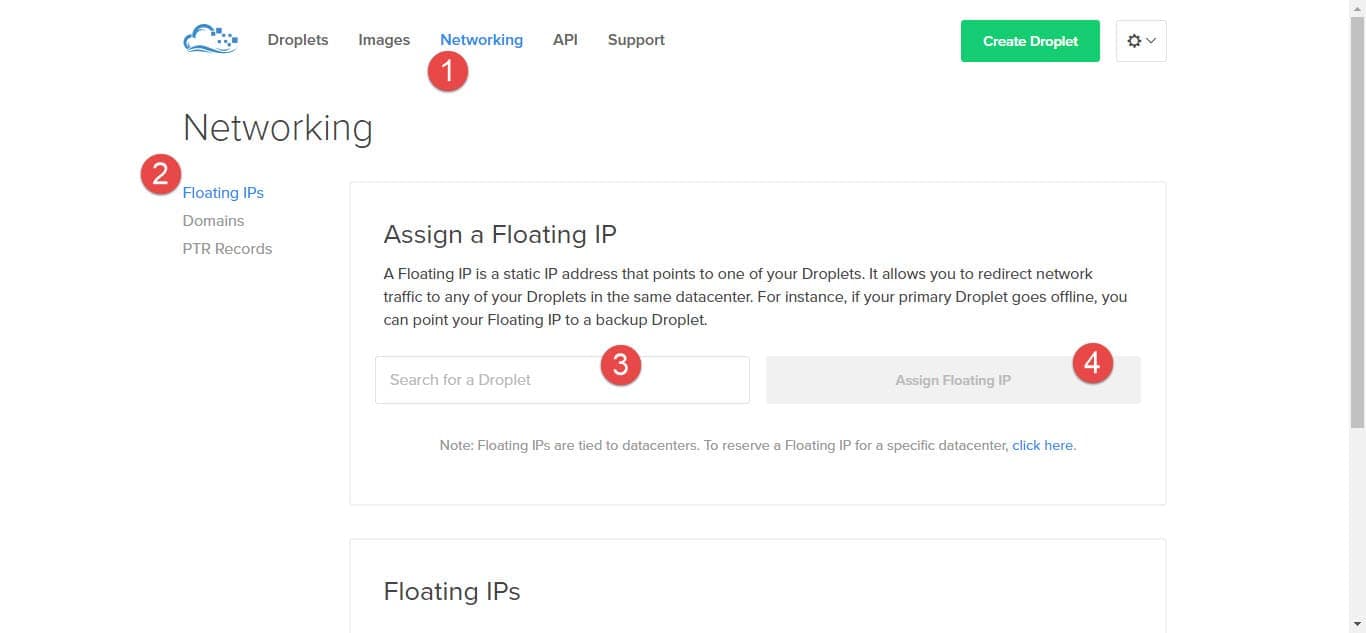Switch to the Domains sidebar section
This screenshot has height=633, width=1366.
pyautogui.click(x=213, y=221)
